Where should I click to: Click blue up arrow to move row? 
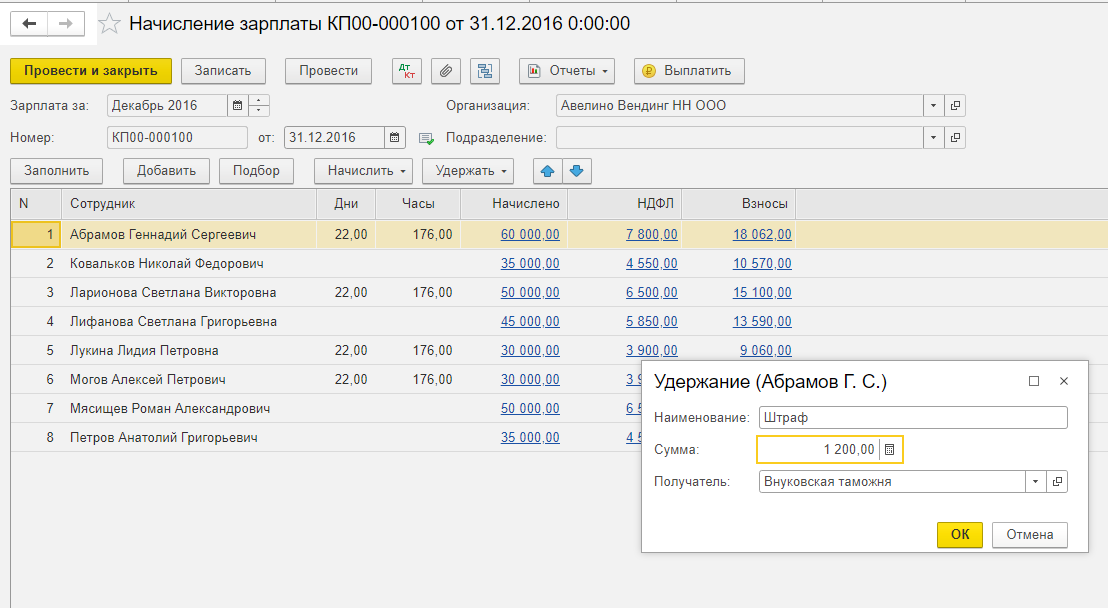tap(546, 171)
